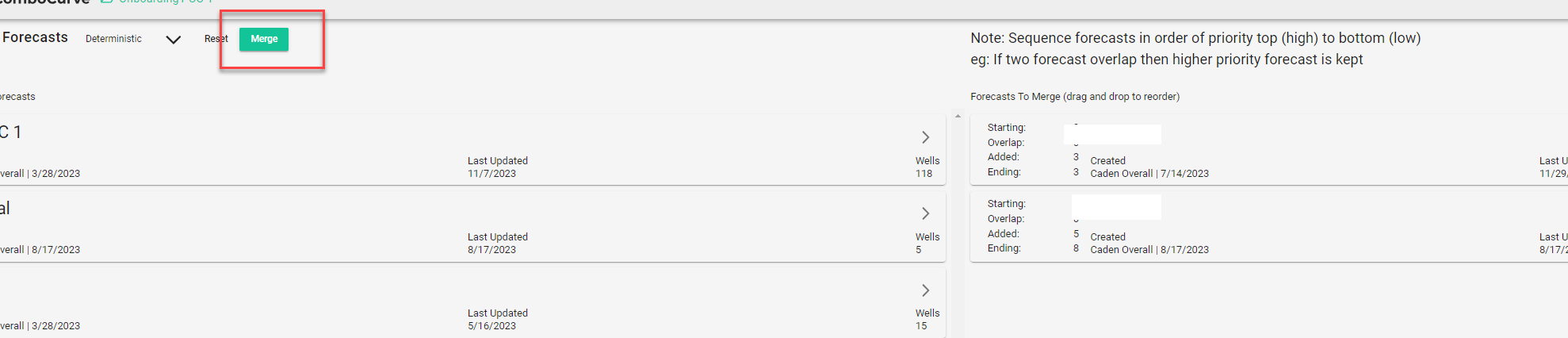This screenshot has height=338, width=1568.
Task: Select forecast row last updated 5/16/2023
Action: (x=472, y=303)
